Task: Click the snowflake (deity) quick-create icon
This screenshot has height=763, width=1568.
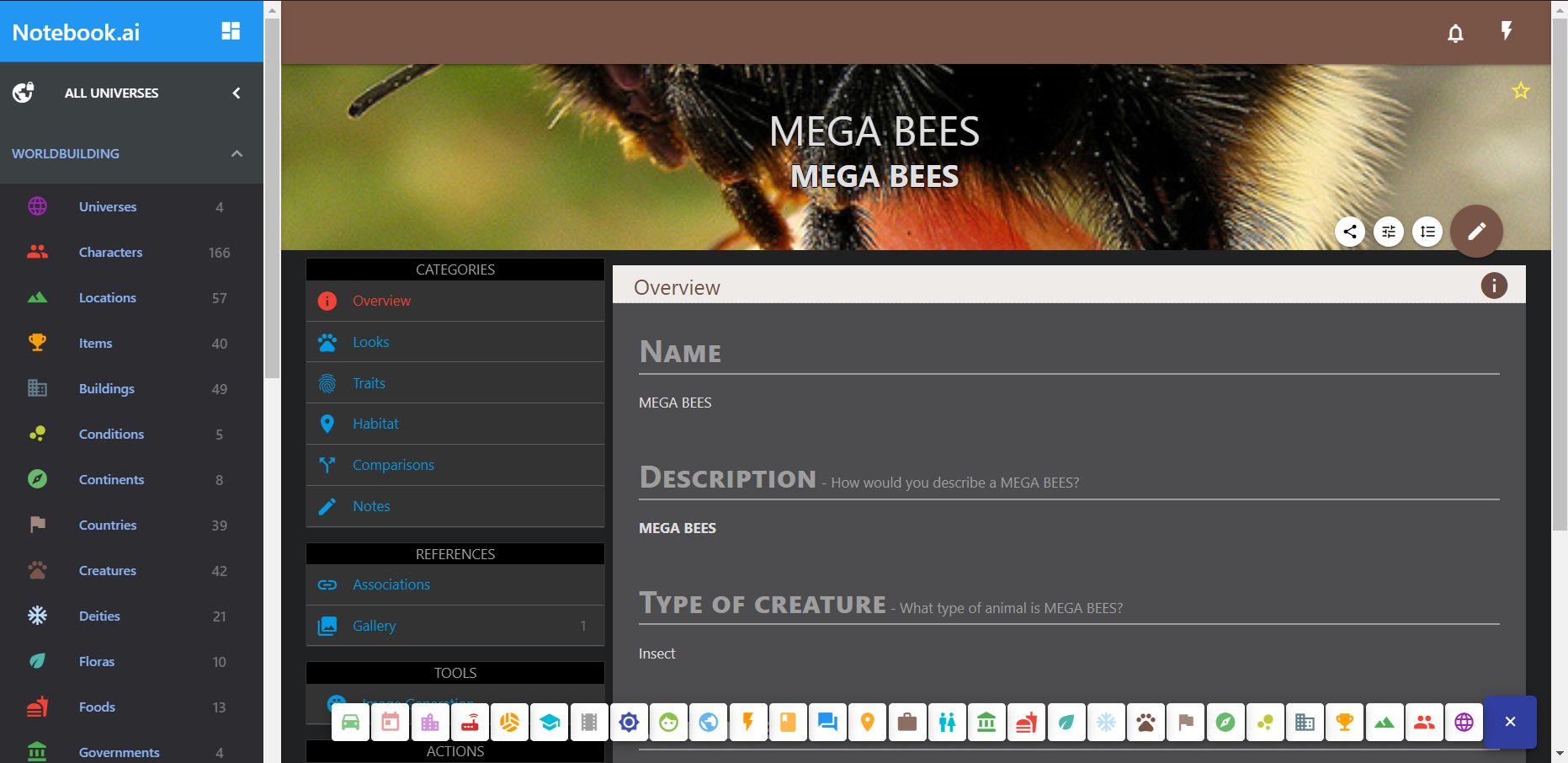Action: [1106, 723]
